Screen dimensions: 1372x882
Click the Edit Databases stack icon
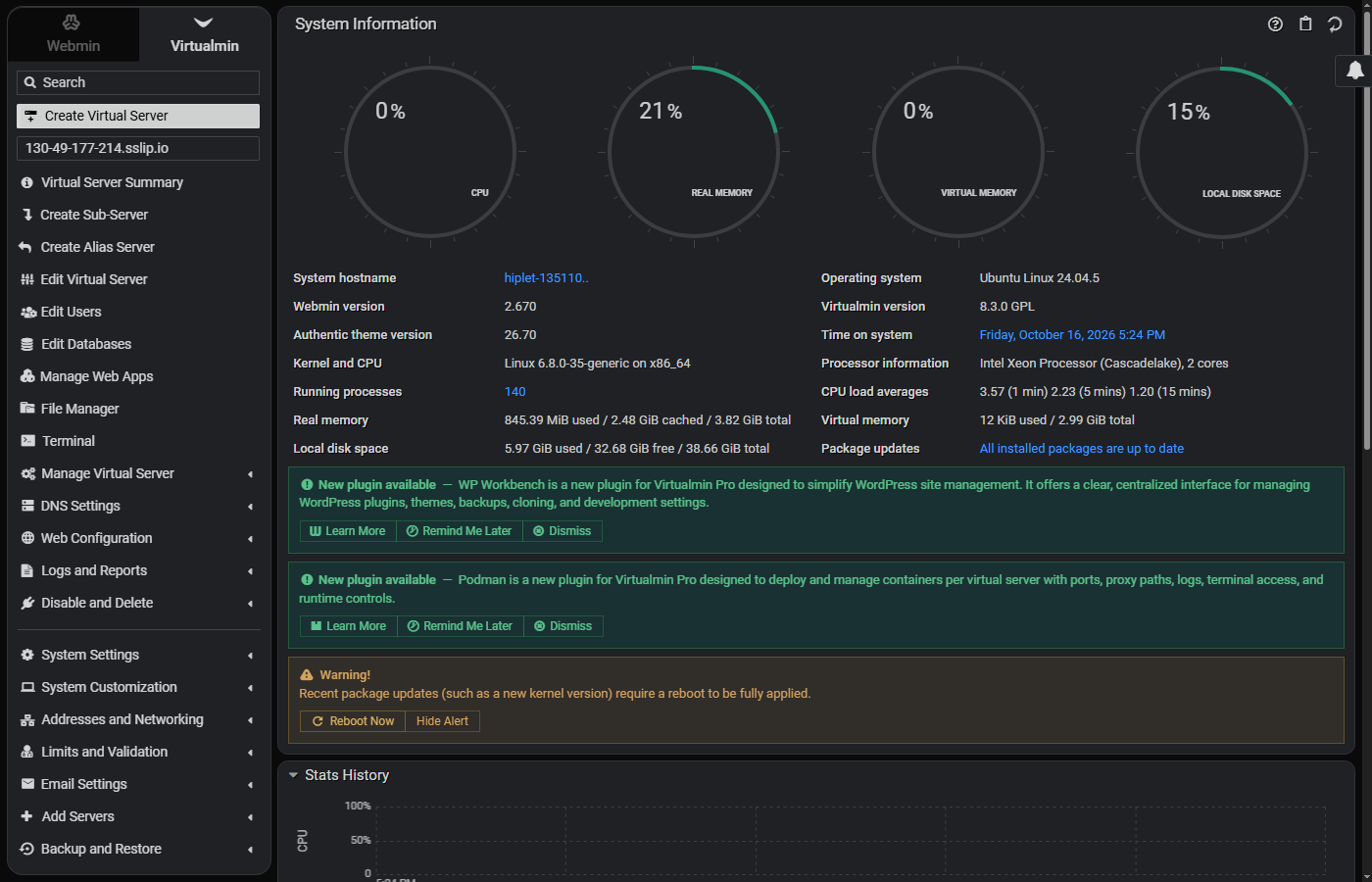pyautogui.click(x=27, y=344)
